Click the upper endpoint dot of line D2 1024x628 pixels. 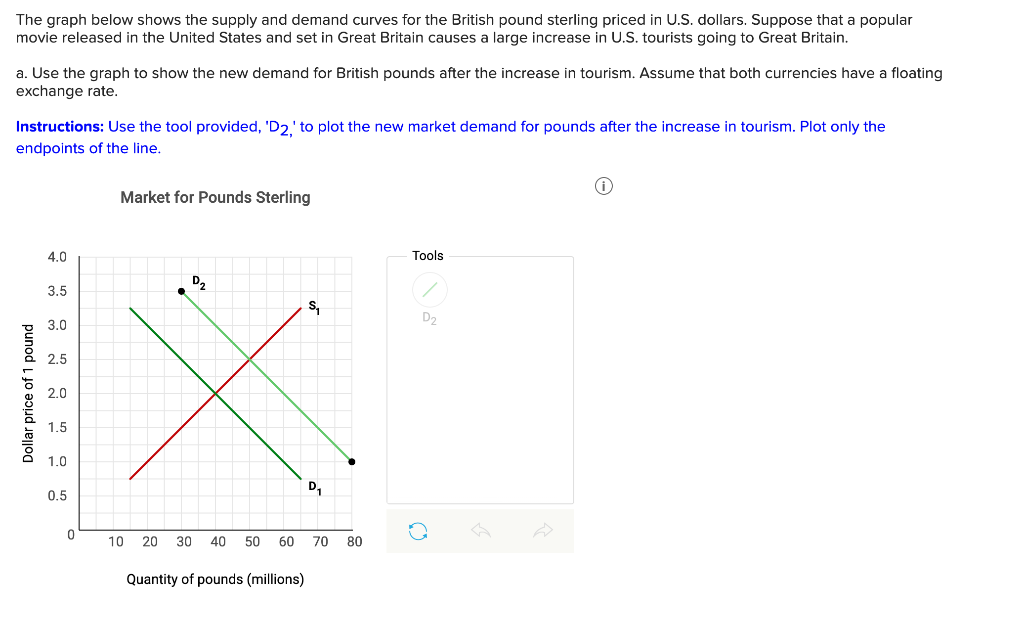(x=181, y=291)
